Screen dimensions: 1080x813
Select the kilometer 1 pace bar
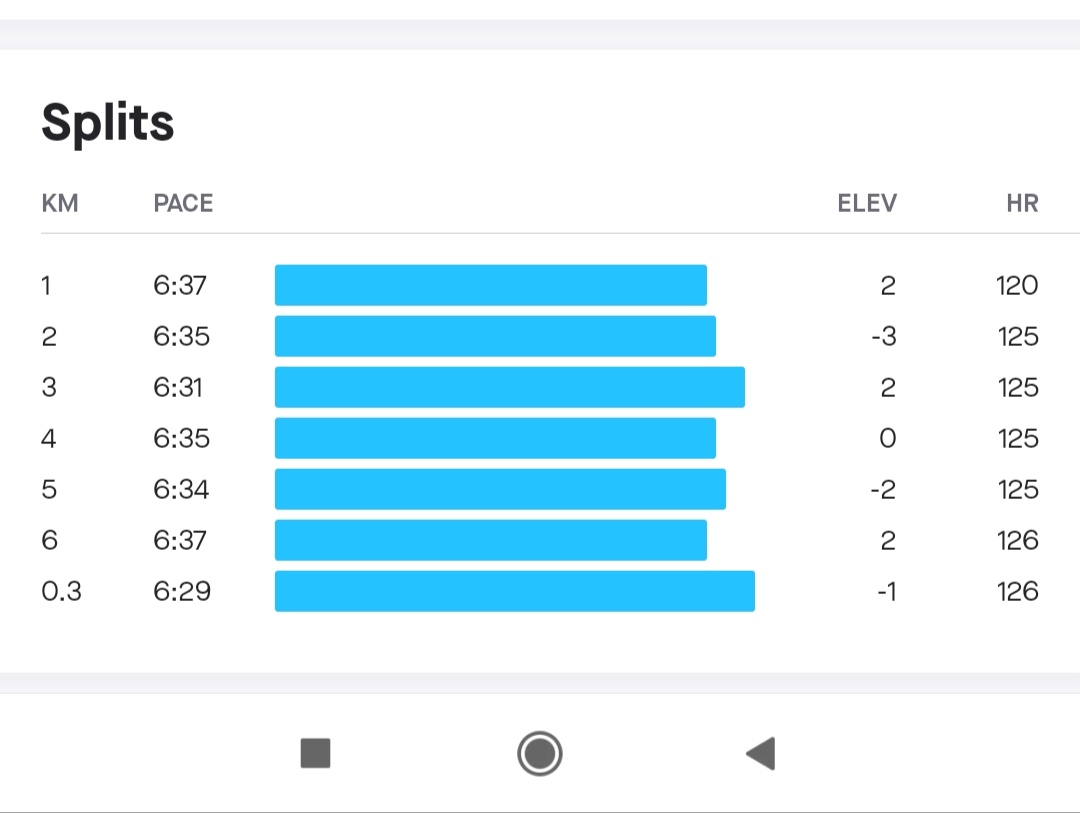tap(490, 285)
